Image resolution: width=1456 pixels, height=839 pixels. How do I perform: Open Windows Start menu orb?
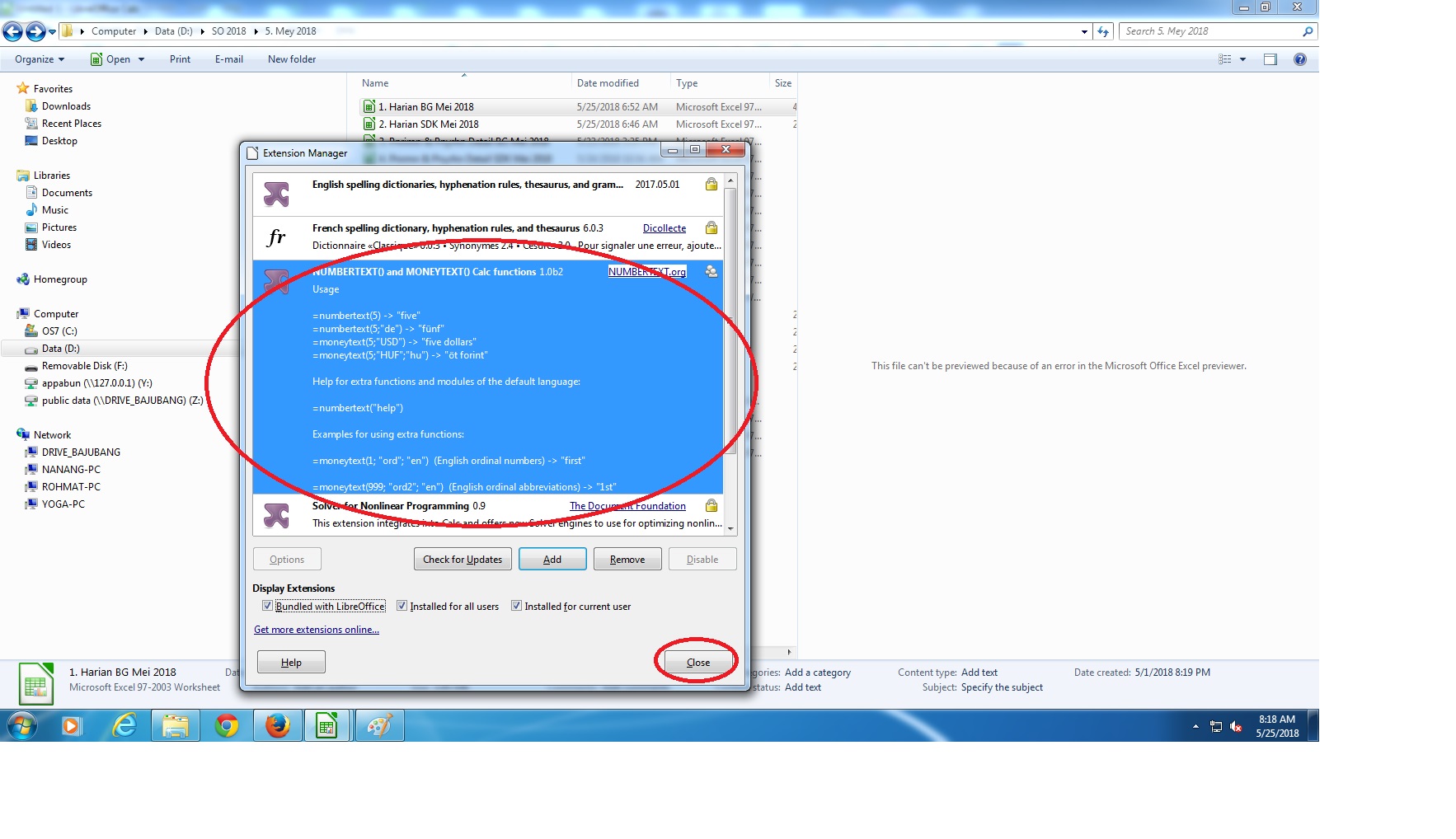[x=22, y=726]
